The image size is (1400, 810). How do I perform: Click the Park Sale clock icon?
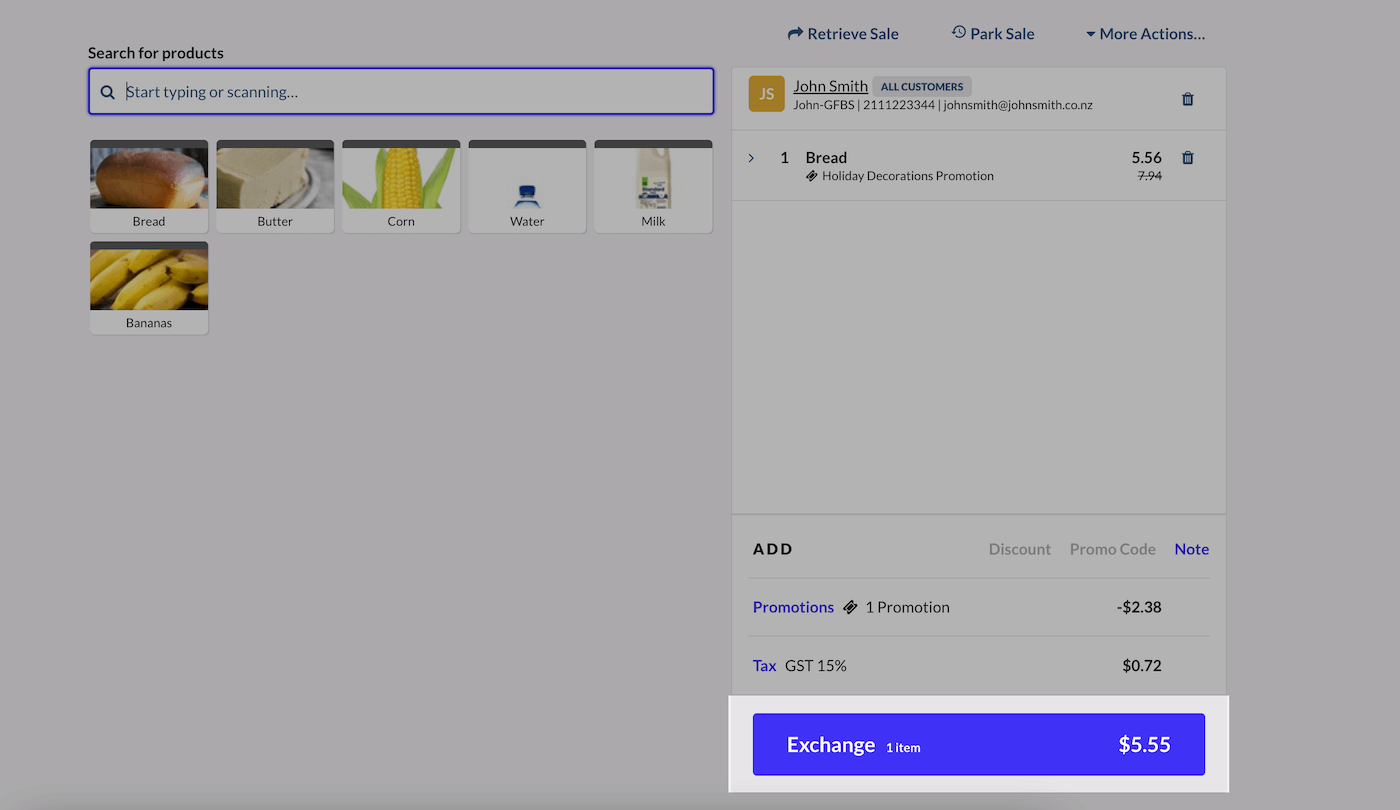[x=958, y=33]
